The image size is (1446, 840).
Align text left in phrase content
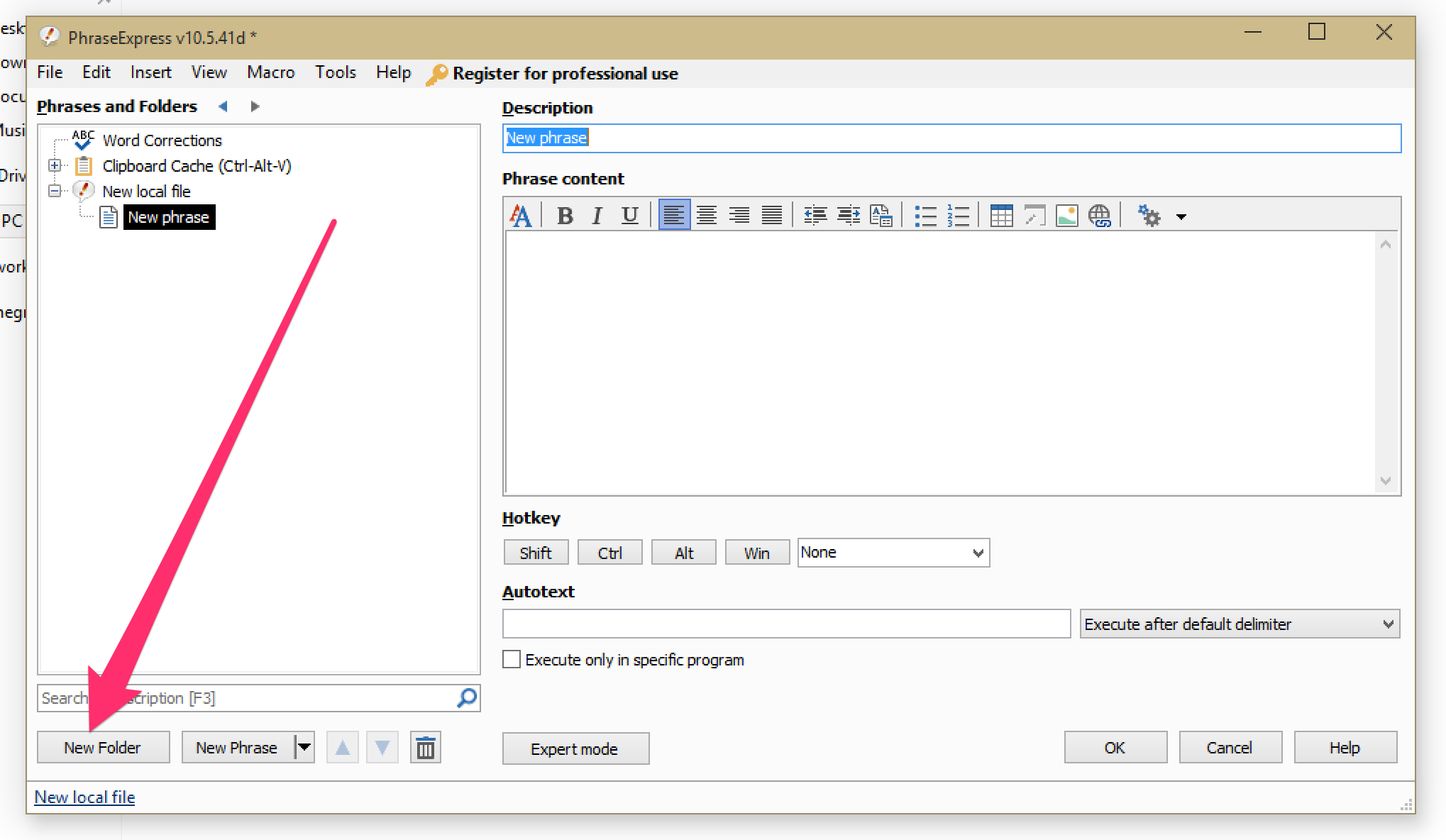674,215
